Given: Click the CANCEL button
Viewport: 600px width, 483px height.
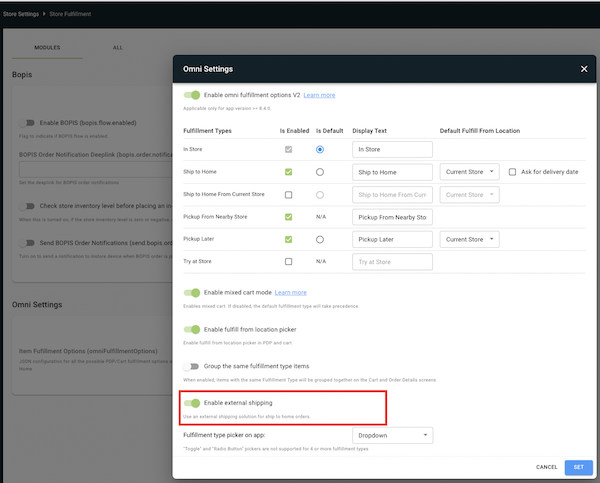Looking at the screenshot, I should (546, 467).
